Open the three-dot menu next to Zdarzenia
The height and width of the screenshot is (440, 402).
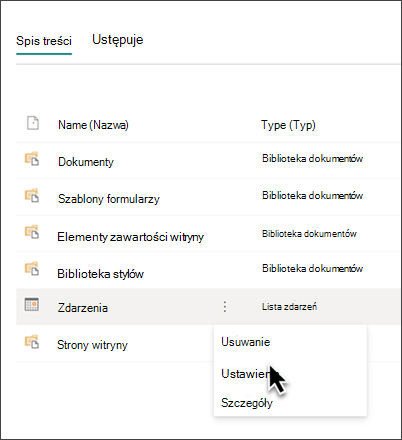(225, 307)
